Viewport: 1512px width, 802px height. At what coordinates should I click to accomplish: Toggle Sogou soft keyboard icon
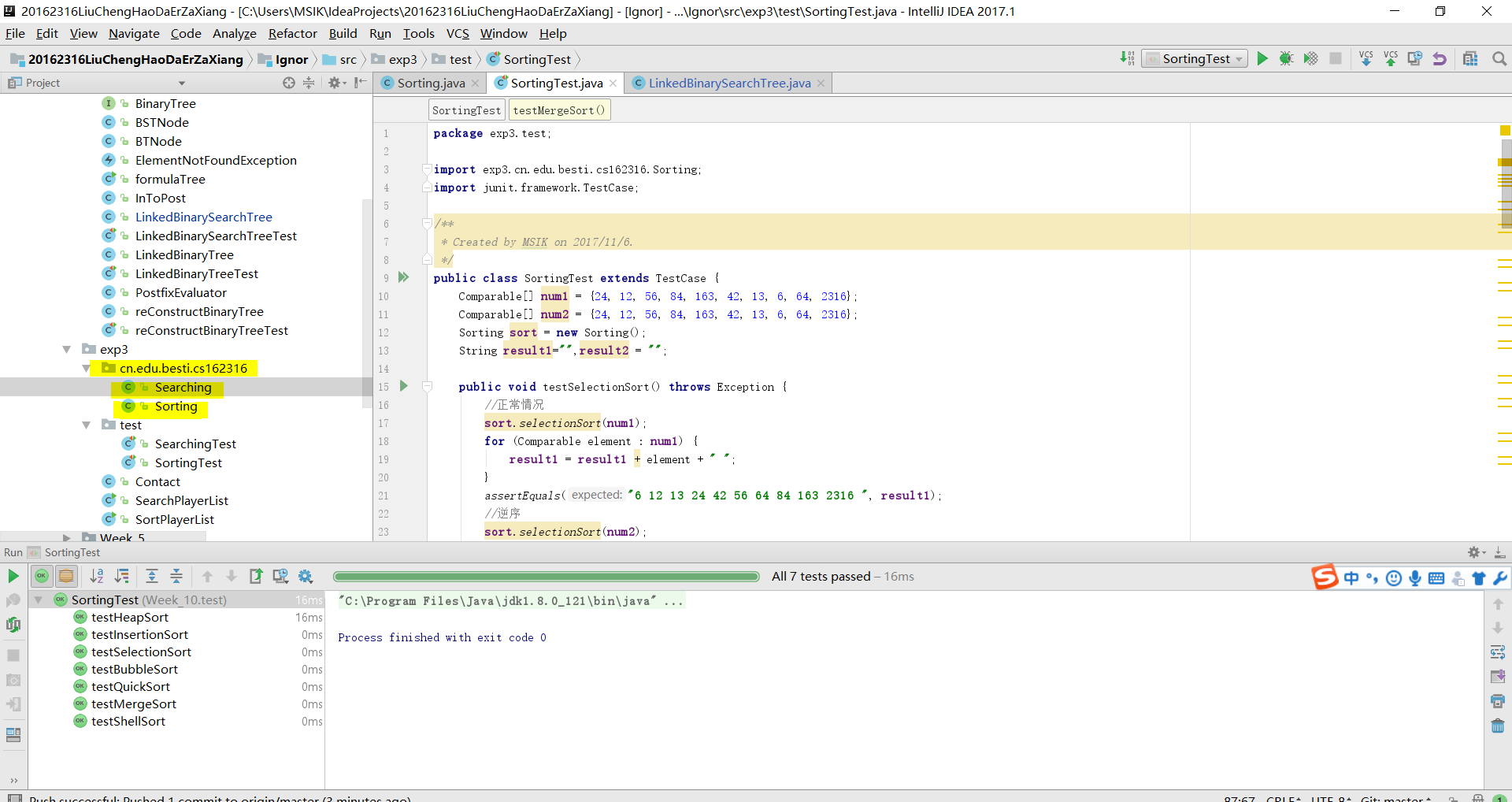(x=1436, y=578)
